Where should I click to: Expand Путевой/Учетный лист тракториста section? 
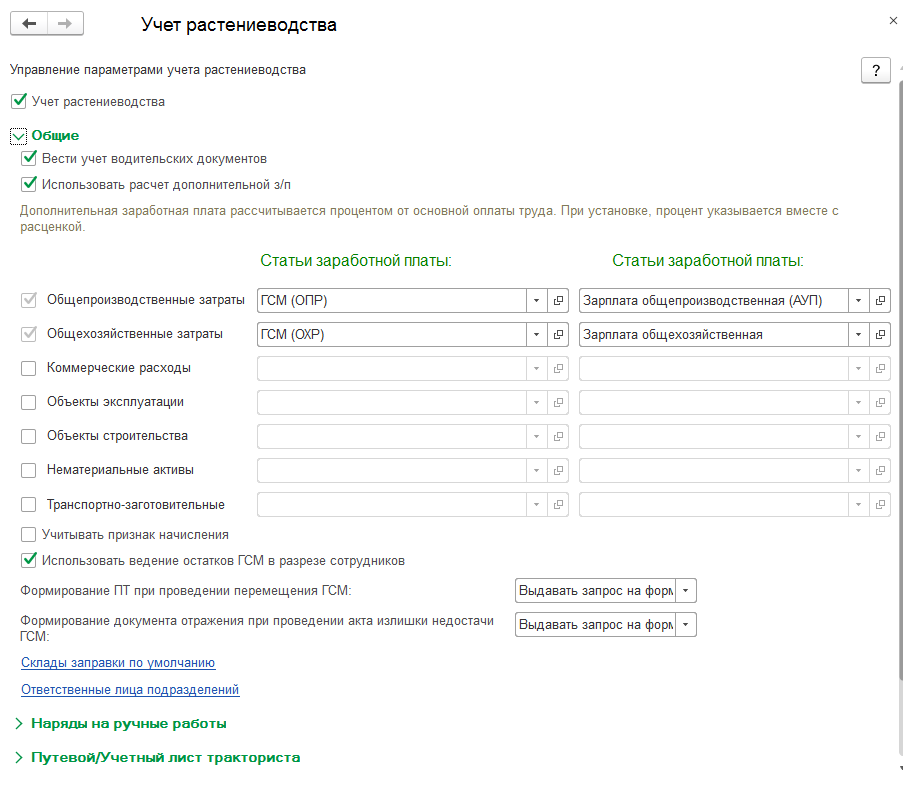click(19, 758)
